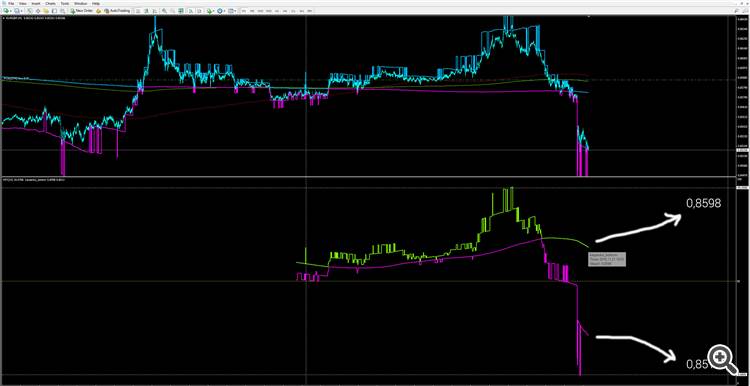The image size is (750, 386).
Task: Open the Charts menu
Action: (50, 3)
